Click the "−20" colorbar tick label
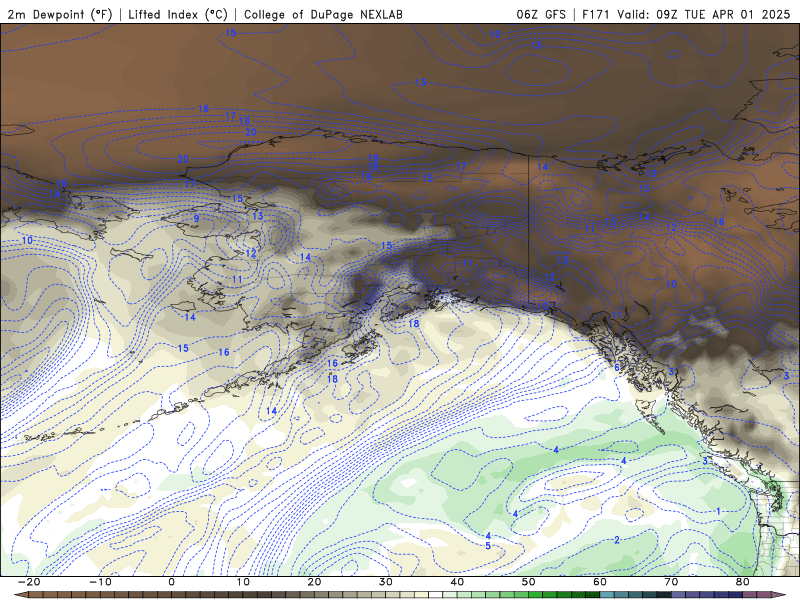This screenshot has height=600, width=800. tap(29, 582)
